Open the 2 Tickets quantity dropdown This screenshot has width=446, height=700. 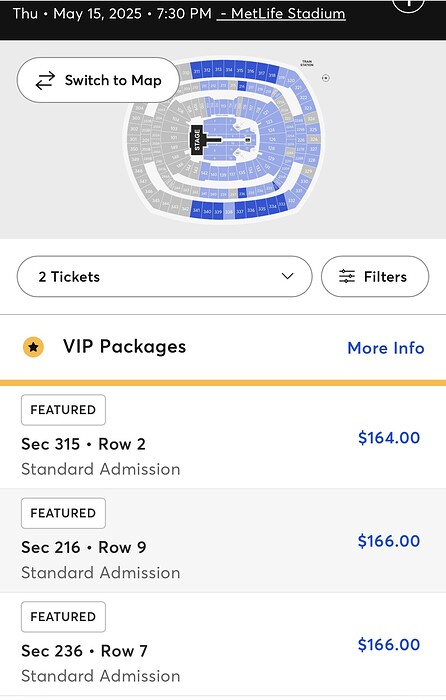coord(164,276)
